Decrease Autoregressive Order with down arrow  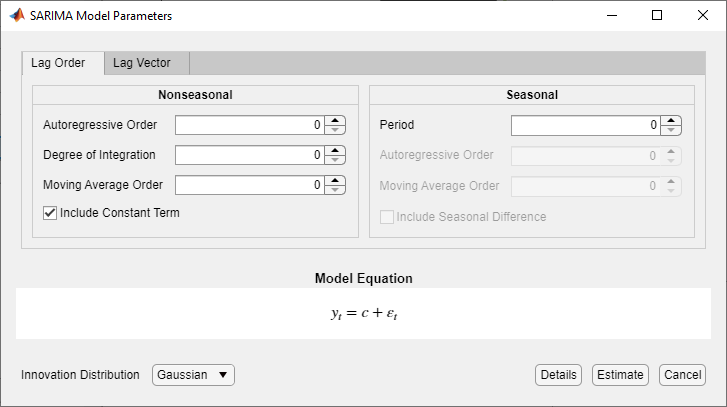point(335,130)
